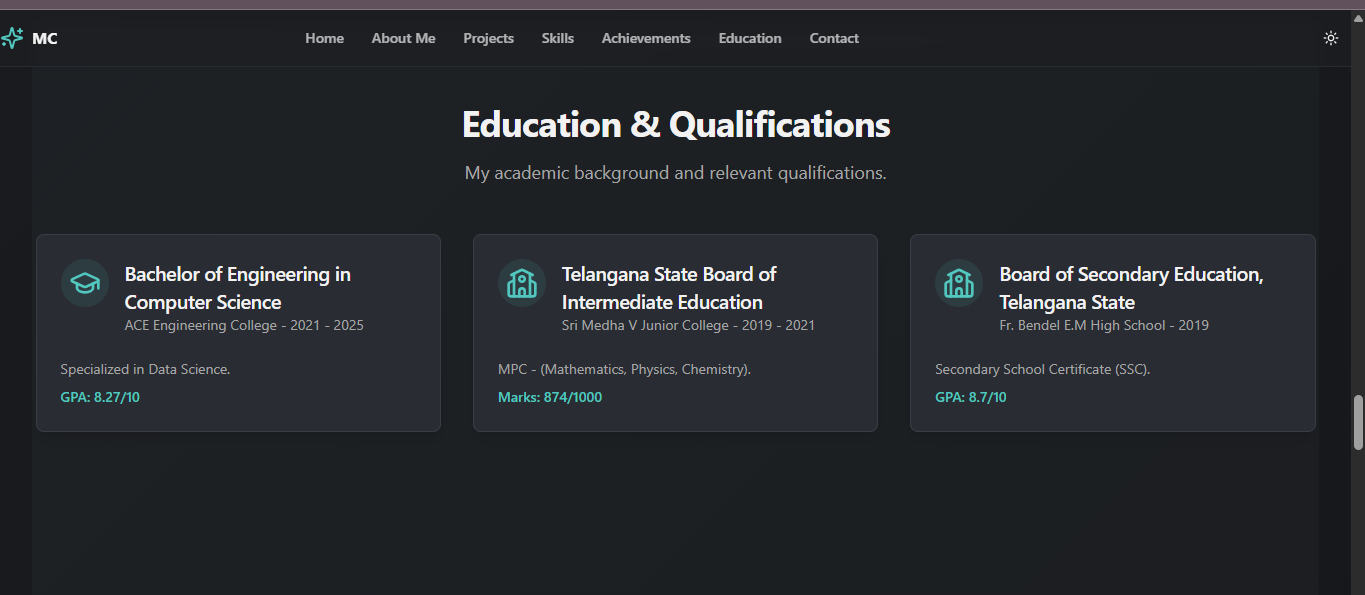Click the Marks: 874/1000 text
1365x595 pixels.
550,397
